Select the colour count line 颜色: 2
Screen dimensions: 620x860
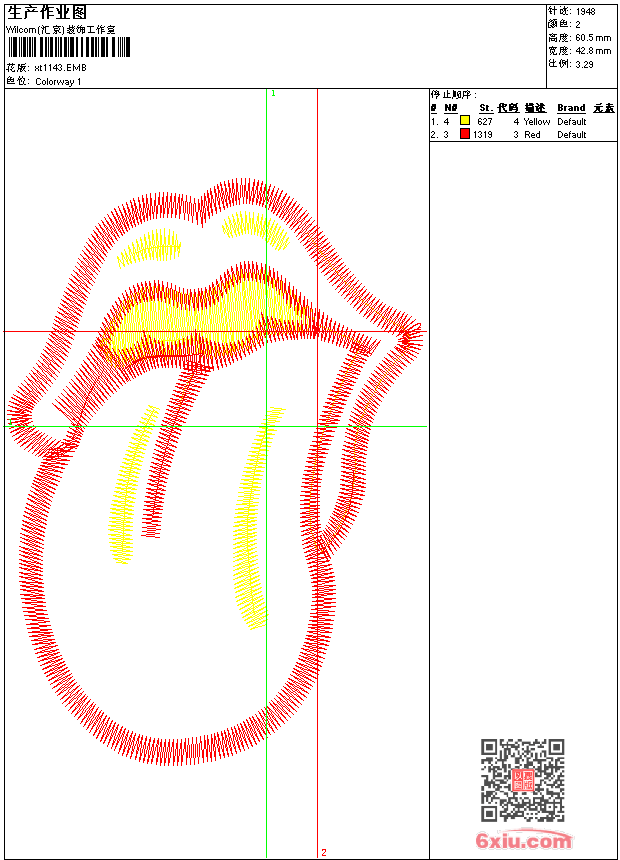coord(564,24)
